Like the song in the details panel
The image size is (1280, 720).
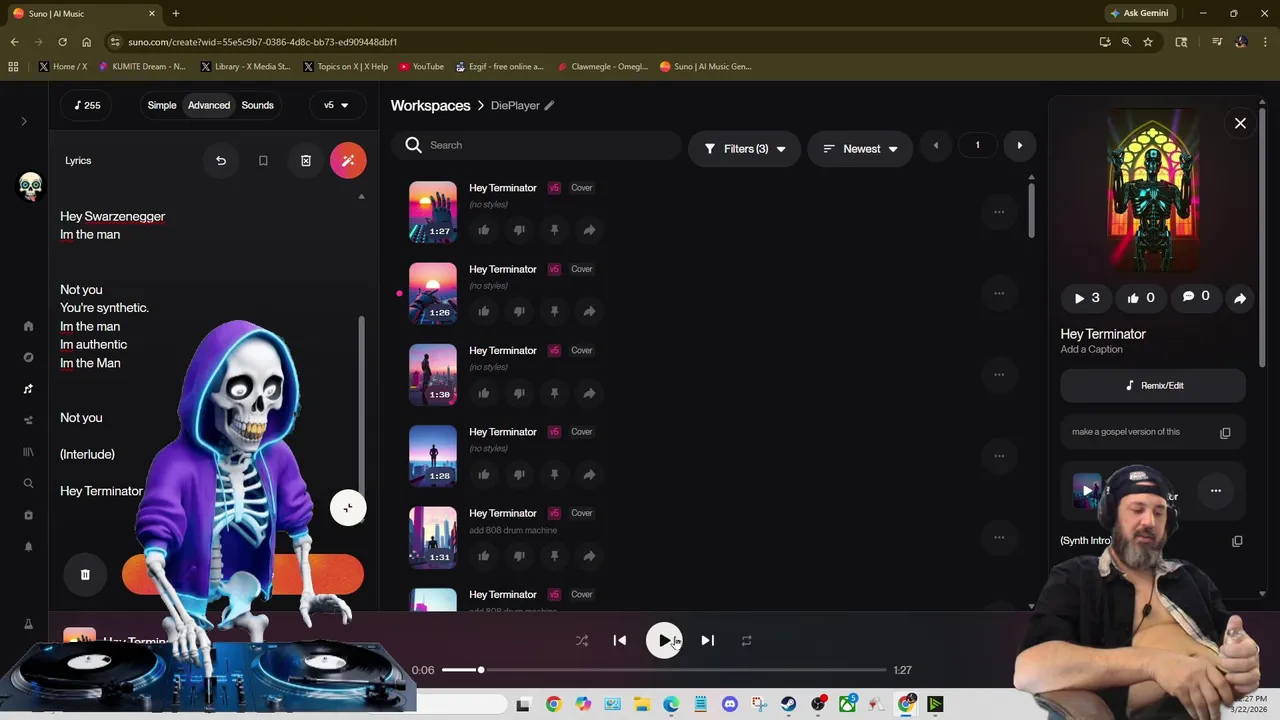click(x=1141, y=298)
